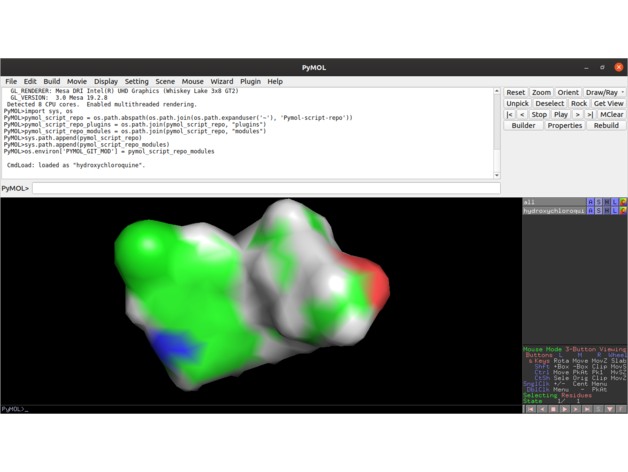The width and height of the screenshot is (628, 472).
Task: Open the Display menu
Action: click(x=106, y=81)
